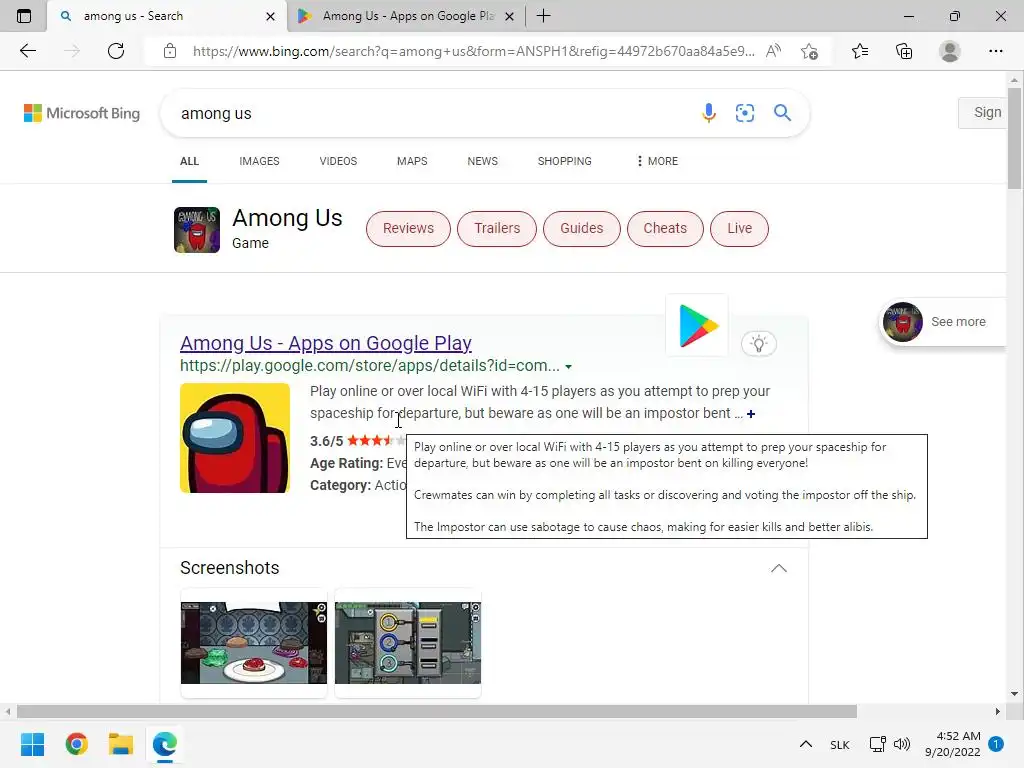Switch to the VIDEOS tab
The image size is (1024, 768).
click(338, 161)
